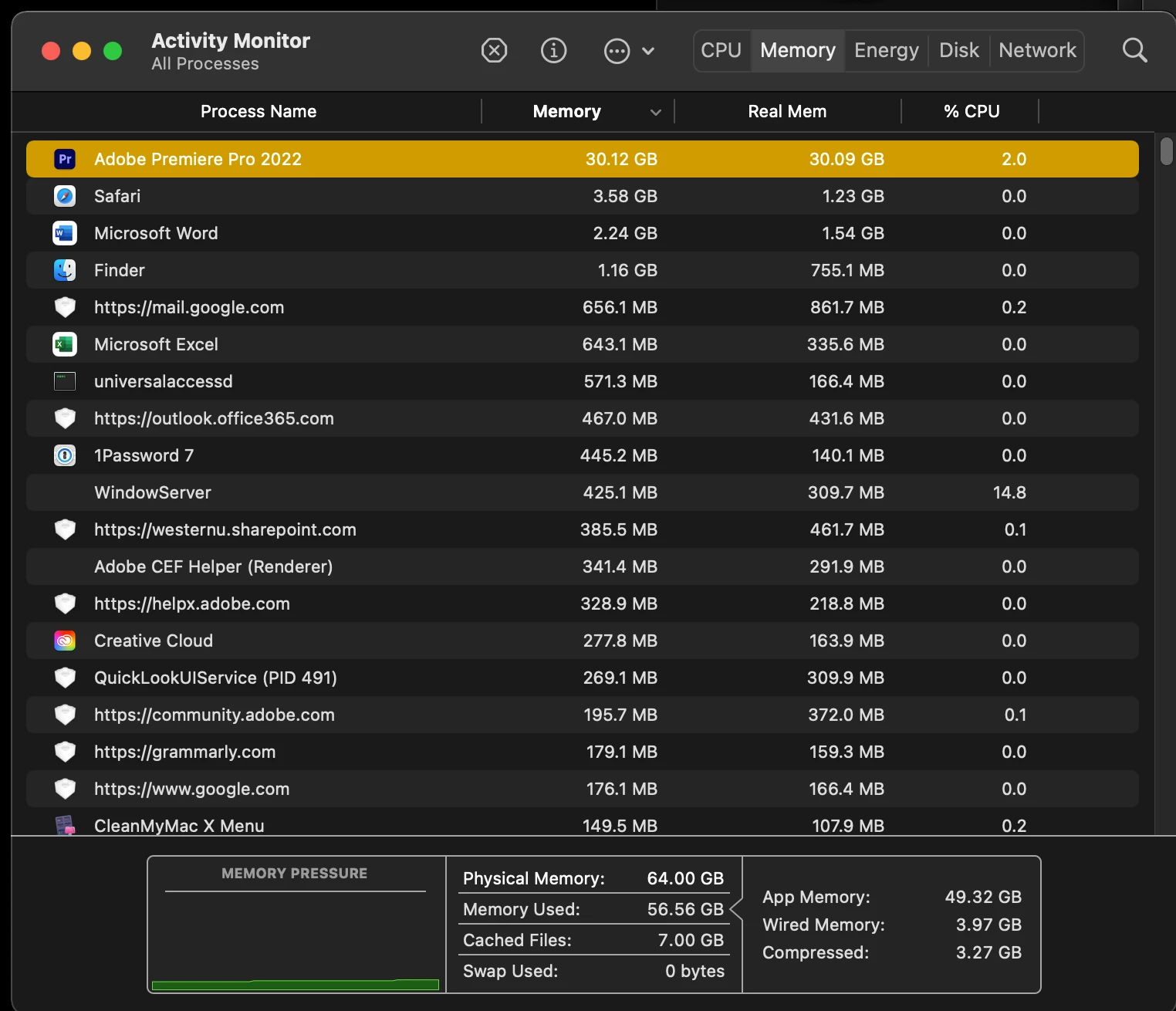
Task: Click Cached Files 7.00 GB value
Action: (x=691, y=940)
